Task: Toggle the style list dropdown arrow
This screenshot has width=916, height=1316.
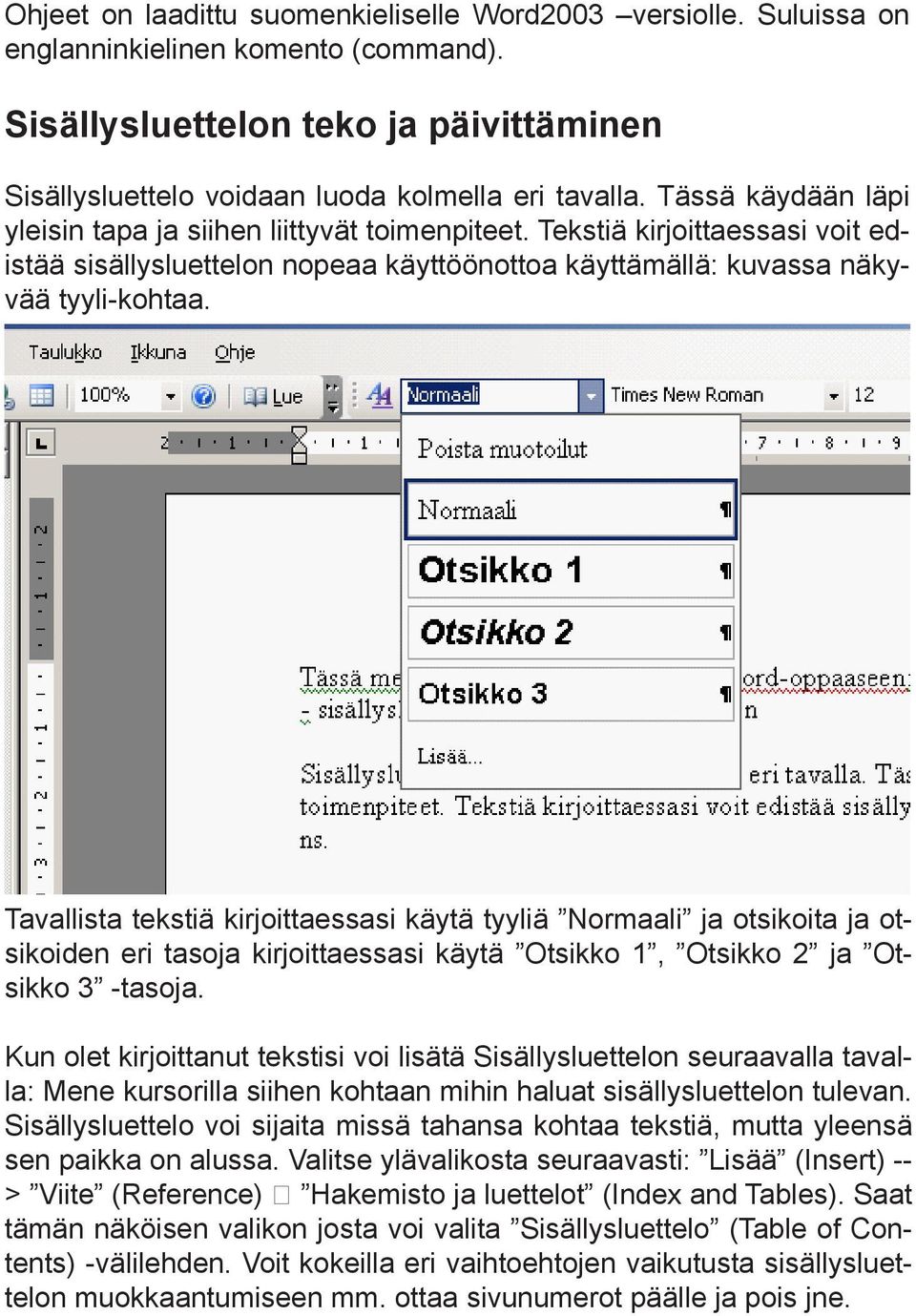Action: click(x=591, y=395)
